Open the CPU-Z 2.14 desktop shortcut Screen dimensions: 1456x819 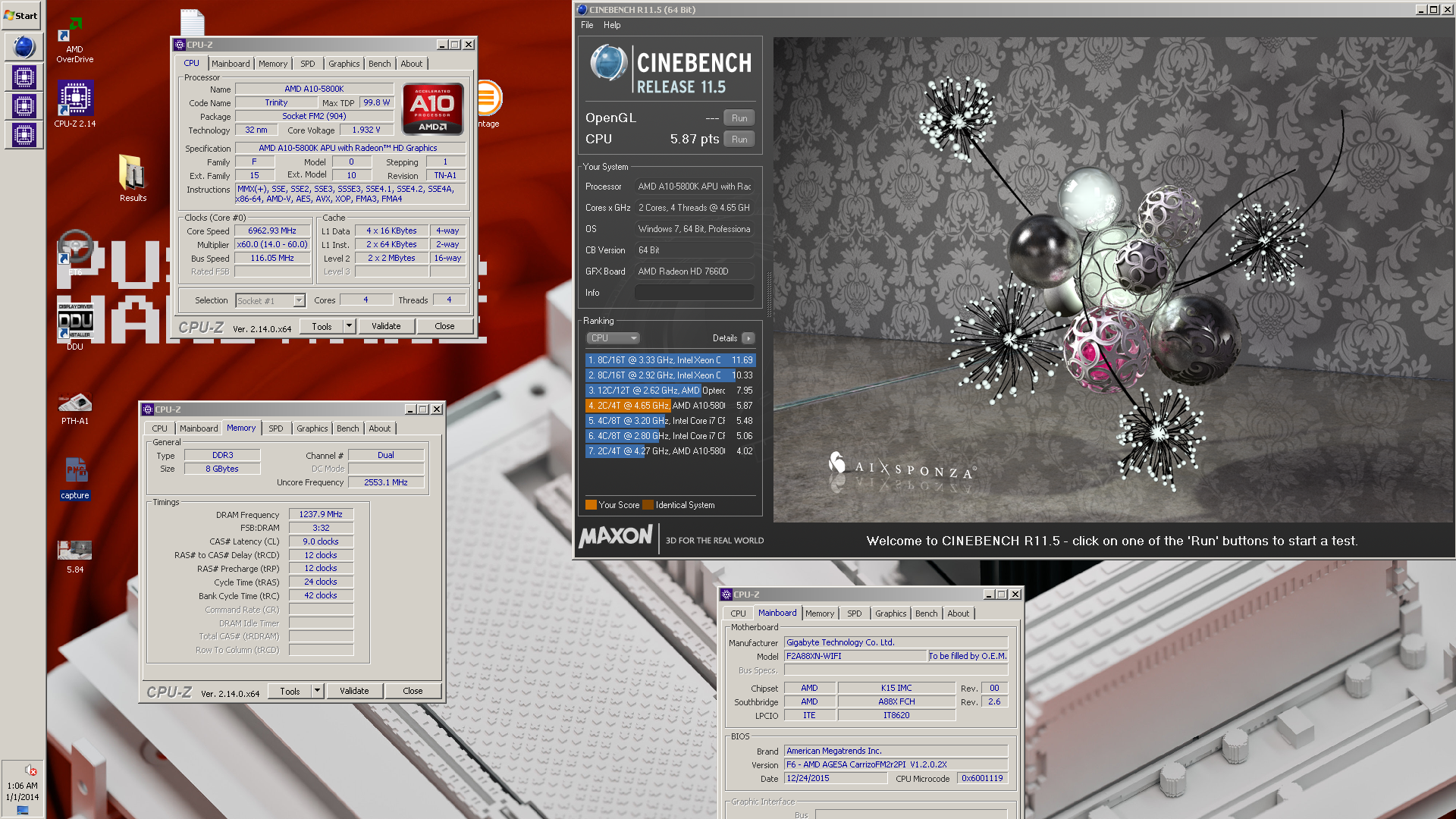click(x=74, y=104)
